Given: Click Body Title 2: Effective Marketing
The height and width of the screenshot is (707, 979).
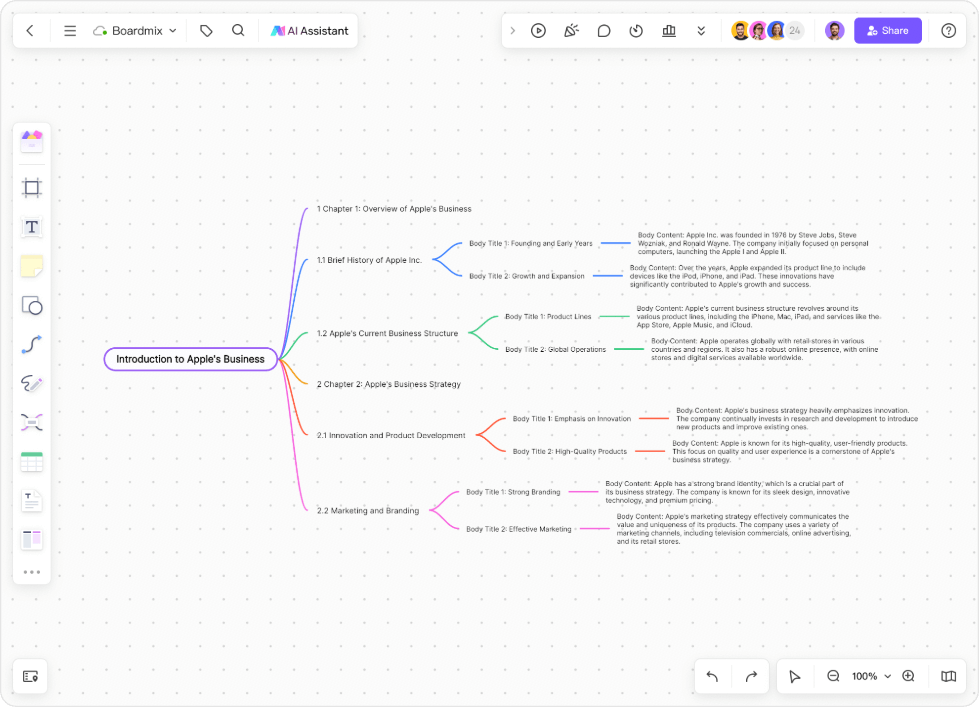Looking at the screenshot, I should [x=519, y=529].
